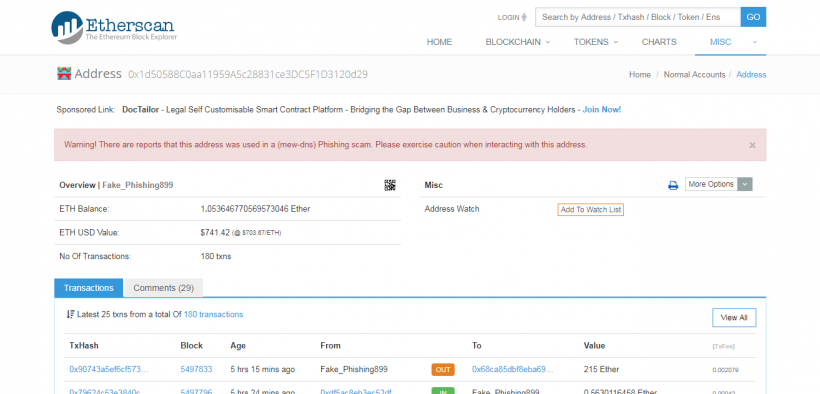This screenshot has height=394, width=820.
Task: Focus the address search input field
Action: pyautogui.click(x=637, y=17)
